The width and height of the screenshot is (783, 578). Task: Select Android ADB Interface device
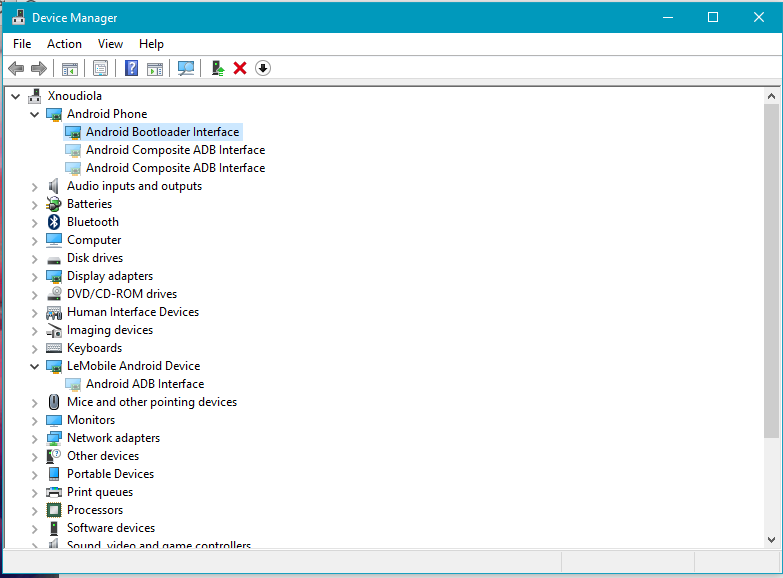pos(144,384)
